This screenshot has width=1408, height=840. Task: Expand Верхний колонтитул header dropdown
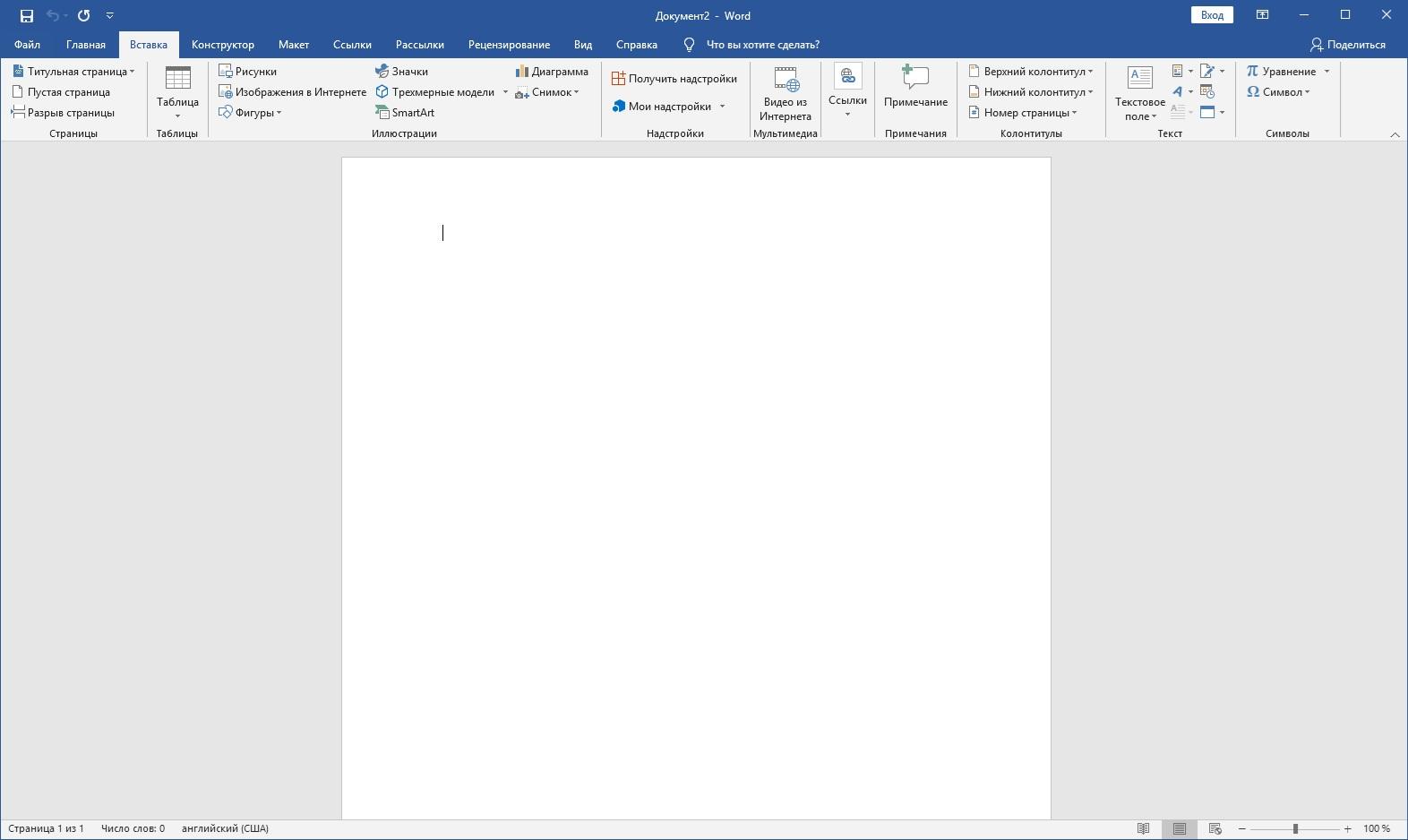1032,72
